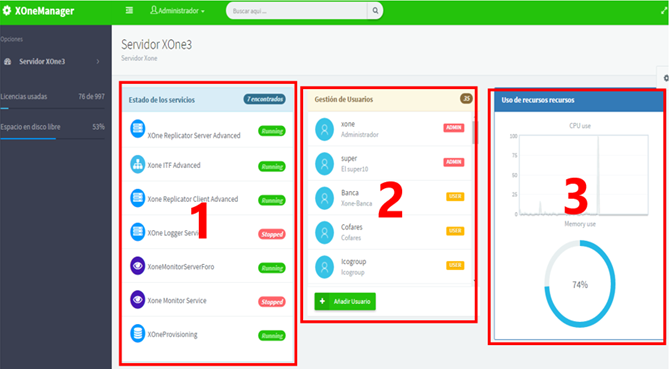Toggle Stopped status of XOne Logger Service
Screen dimensions: 671x375
pyautogui.click(x=272, y=234)
